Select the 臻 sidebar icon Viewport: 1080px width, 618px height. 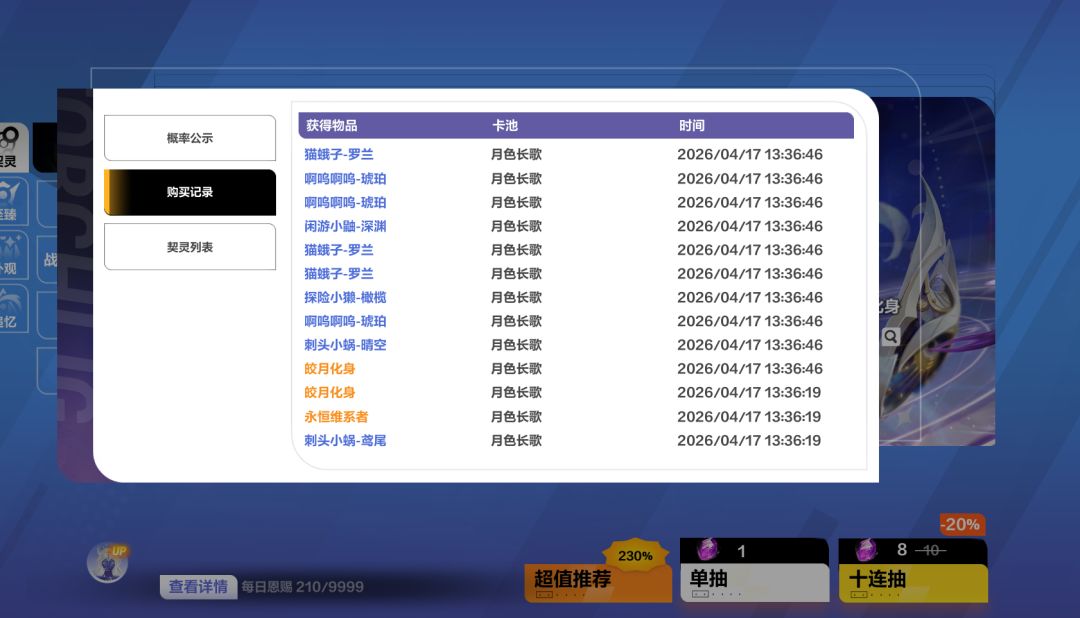tap(12, 201)
